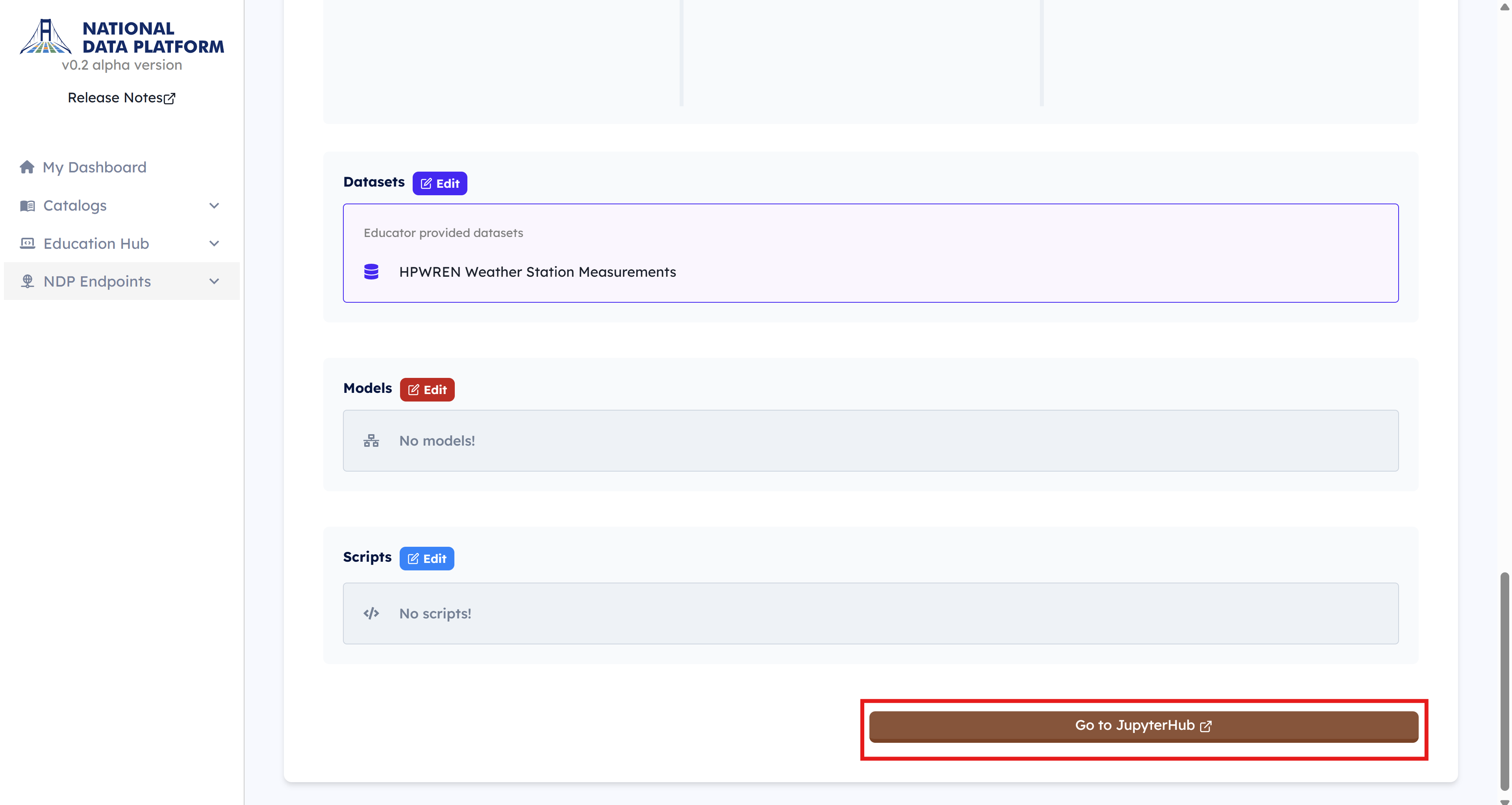
Task: Expand the Education Hub chevron
Action: [x=214, y=244]
